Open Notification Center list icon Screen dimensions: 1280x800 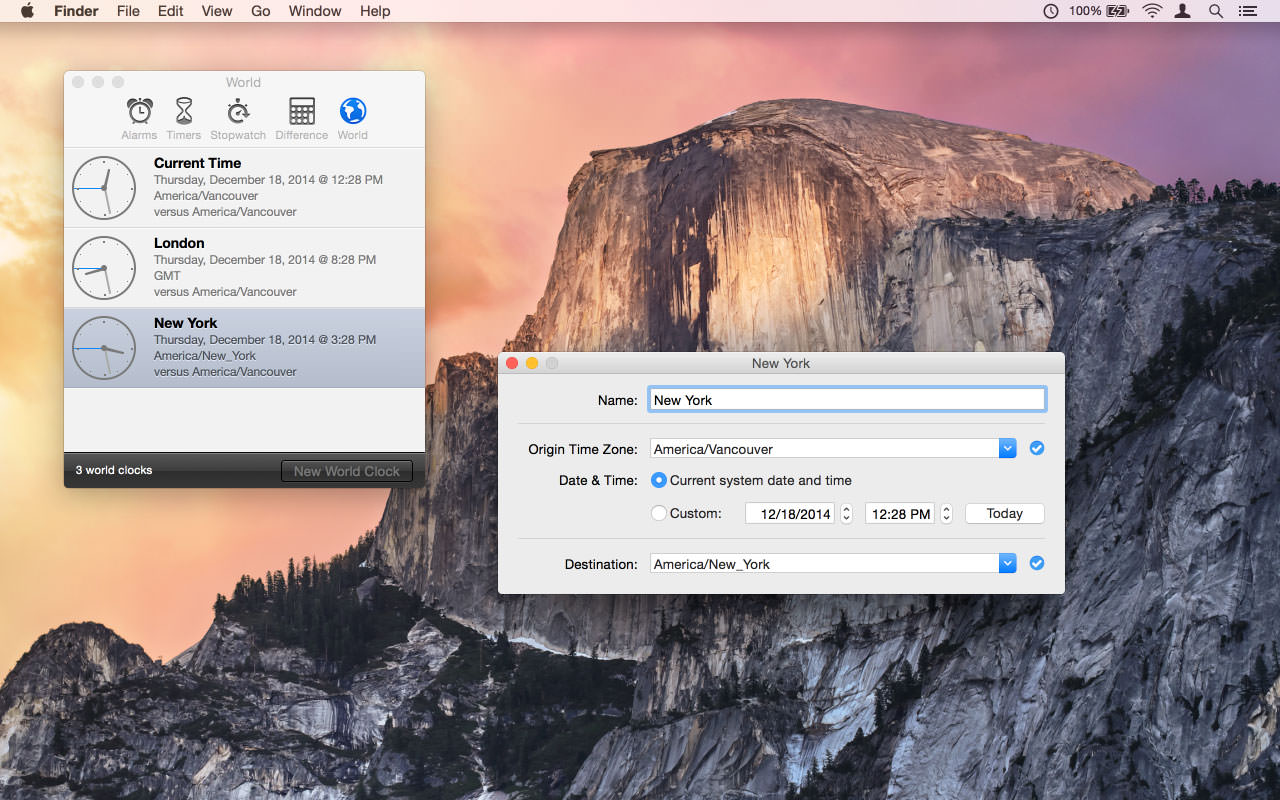click(1247, 11)
